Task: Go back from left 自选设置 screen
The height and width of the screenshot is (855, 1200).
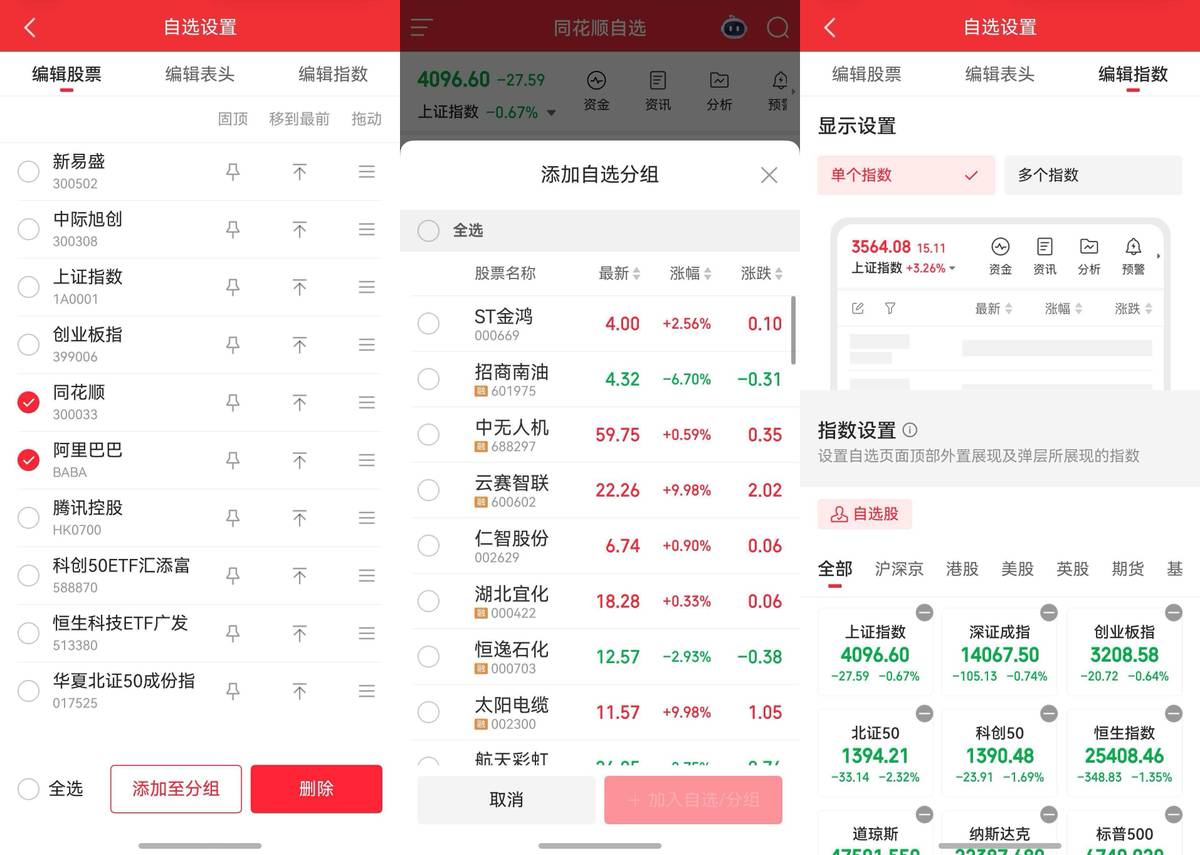Action: click(29, 27)
